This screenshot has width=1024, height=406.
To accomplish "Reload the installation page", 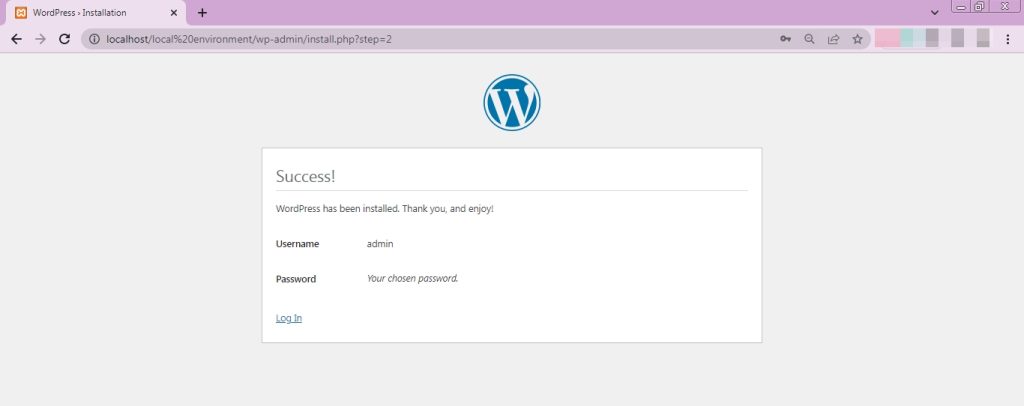I will [64, 39].
